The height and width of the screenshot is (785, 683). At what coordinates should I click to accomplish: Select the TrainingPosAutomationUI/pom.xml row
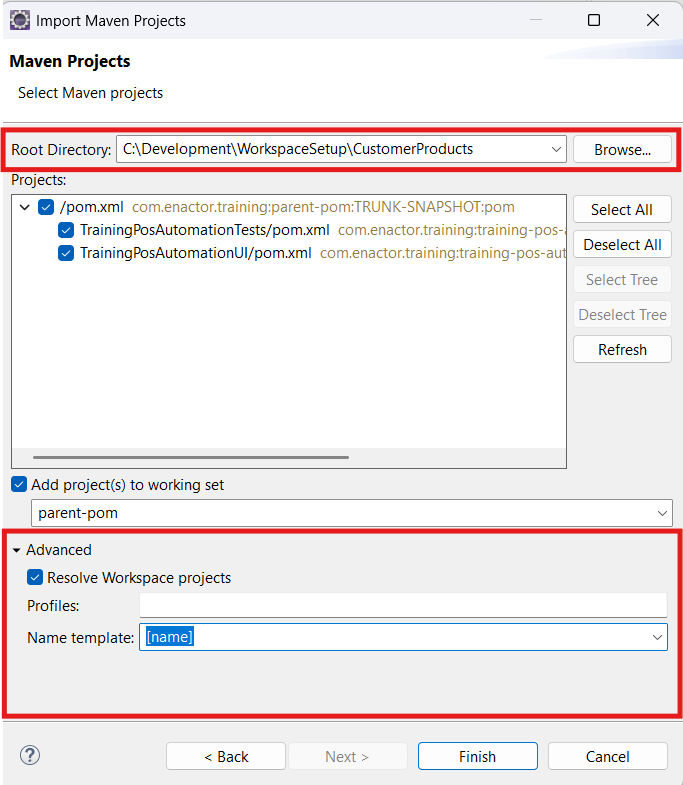(x=311, y=253)
